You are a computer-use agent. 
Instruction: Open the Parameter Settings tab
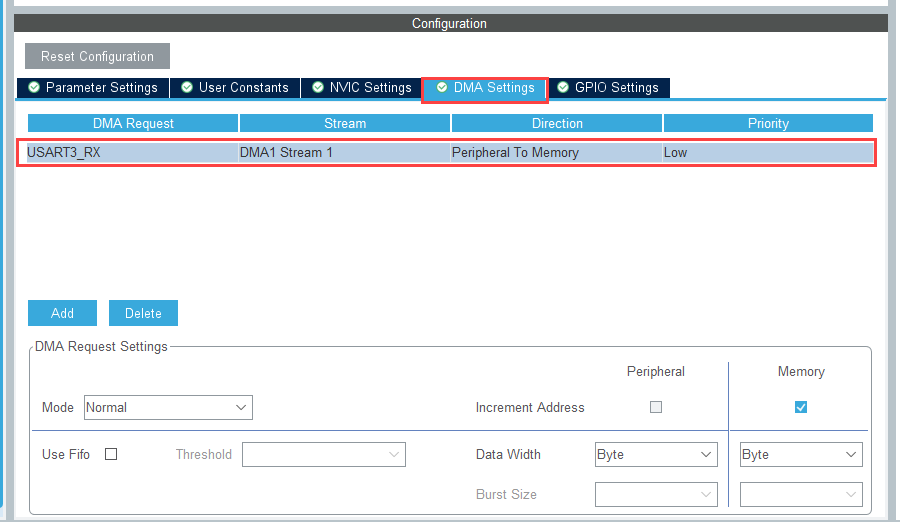(x=93, y=88)
